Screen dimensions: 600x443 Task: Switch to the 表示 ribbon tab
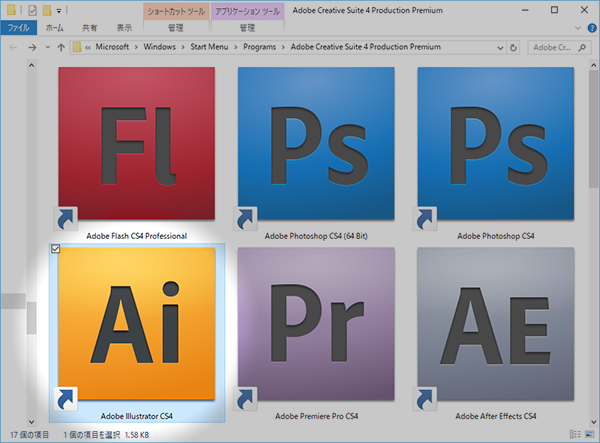tap(124, 28)
